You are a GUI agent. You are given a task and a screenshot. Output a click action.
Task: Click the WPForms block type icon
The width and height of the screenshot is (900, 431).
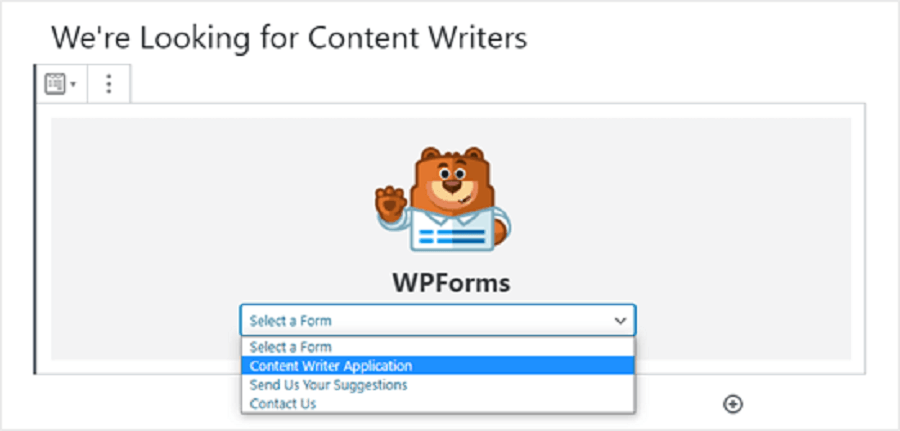point(56,84)
